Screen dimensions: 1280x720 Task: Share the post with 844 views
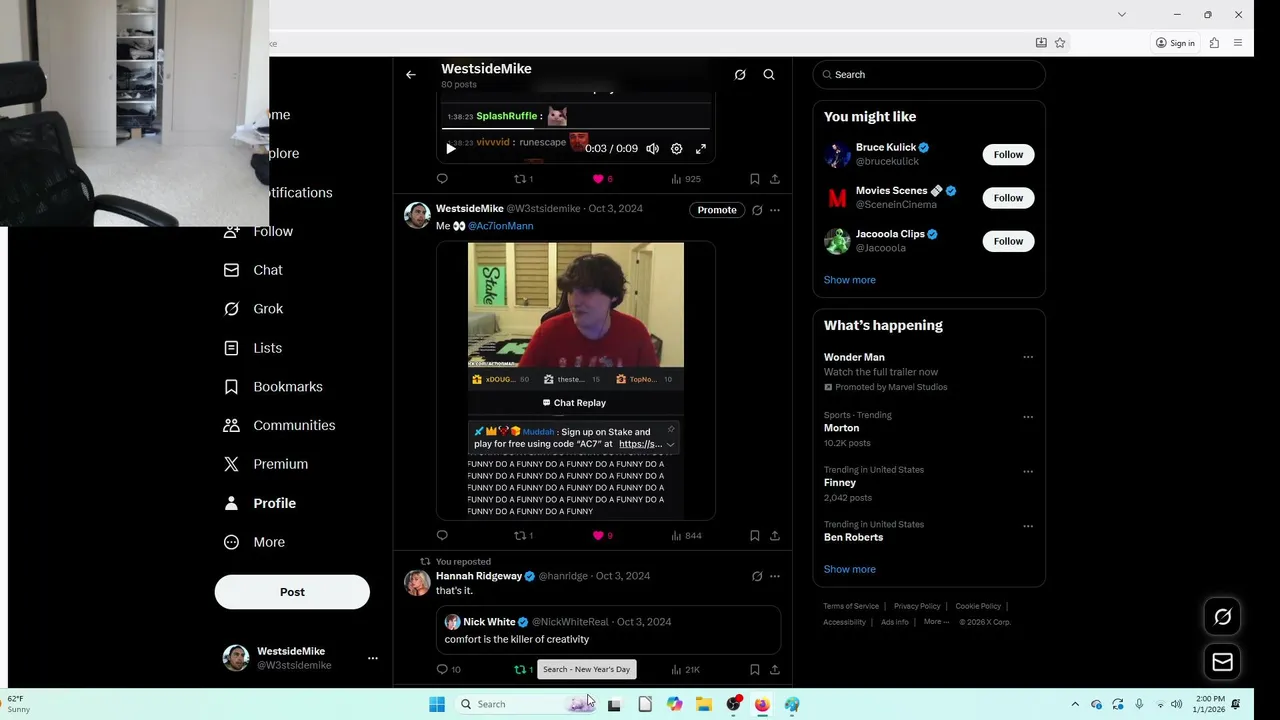pyautogui.click(x=775, y=536)
